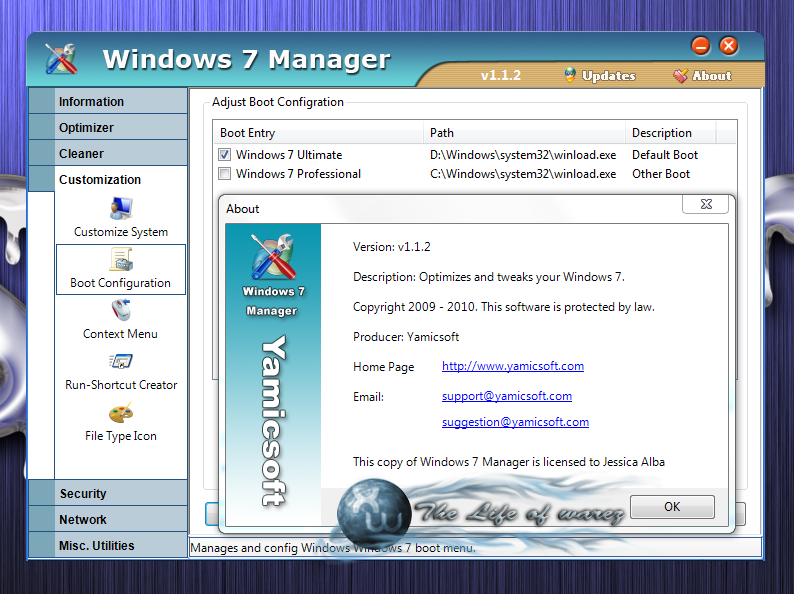Expand the Network section
Viewport: 794px width, 594px height.
[108, 520]
